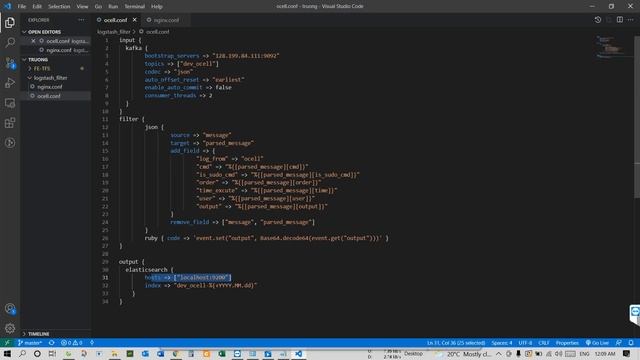Viewport: 640px width, 360px height.
Task: Open the Go menu
Action: pyautogui.click(x=98, y=7)
